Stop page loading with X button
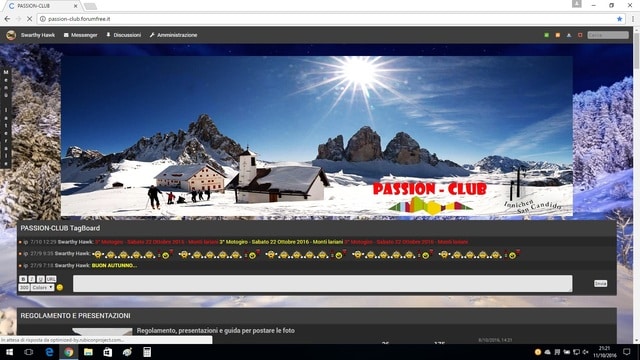 pos(29,19)
